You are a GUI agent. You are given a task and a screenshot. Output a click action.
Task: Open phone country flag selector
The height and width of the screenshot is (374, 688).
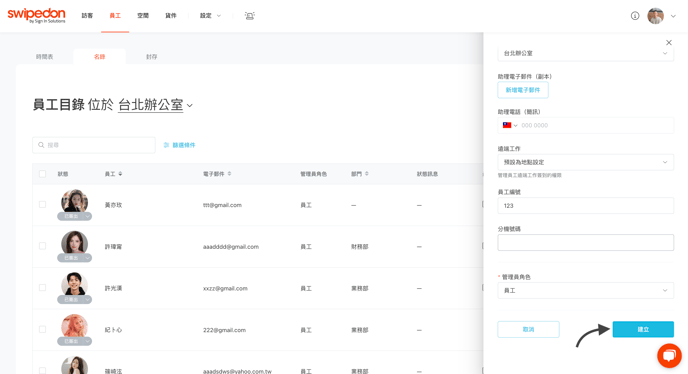(x=510, y=125)
